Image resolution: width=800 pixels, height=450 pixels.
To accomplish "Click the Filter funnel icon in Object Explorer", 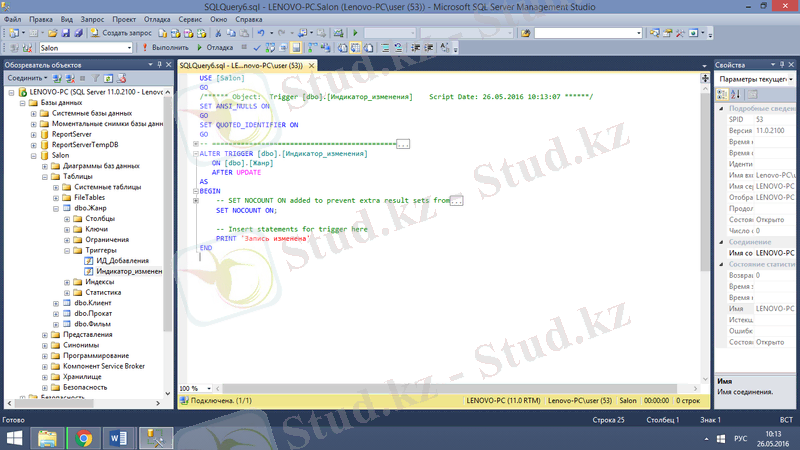I will click(x=95, y=79).
